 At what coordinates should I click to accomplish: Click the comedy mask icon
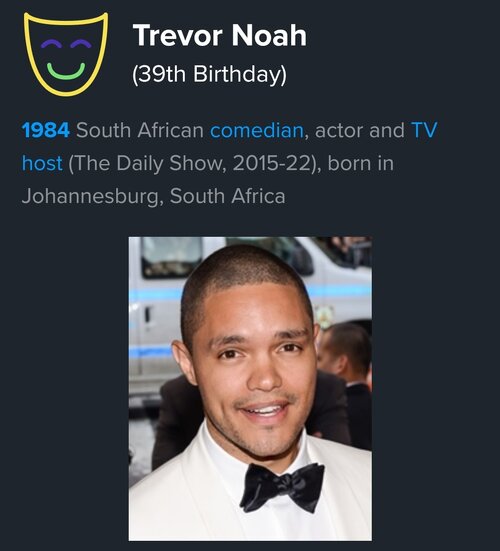pos(66,54)
